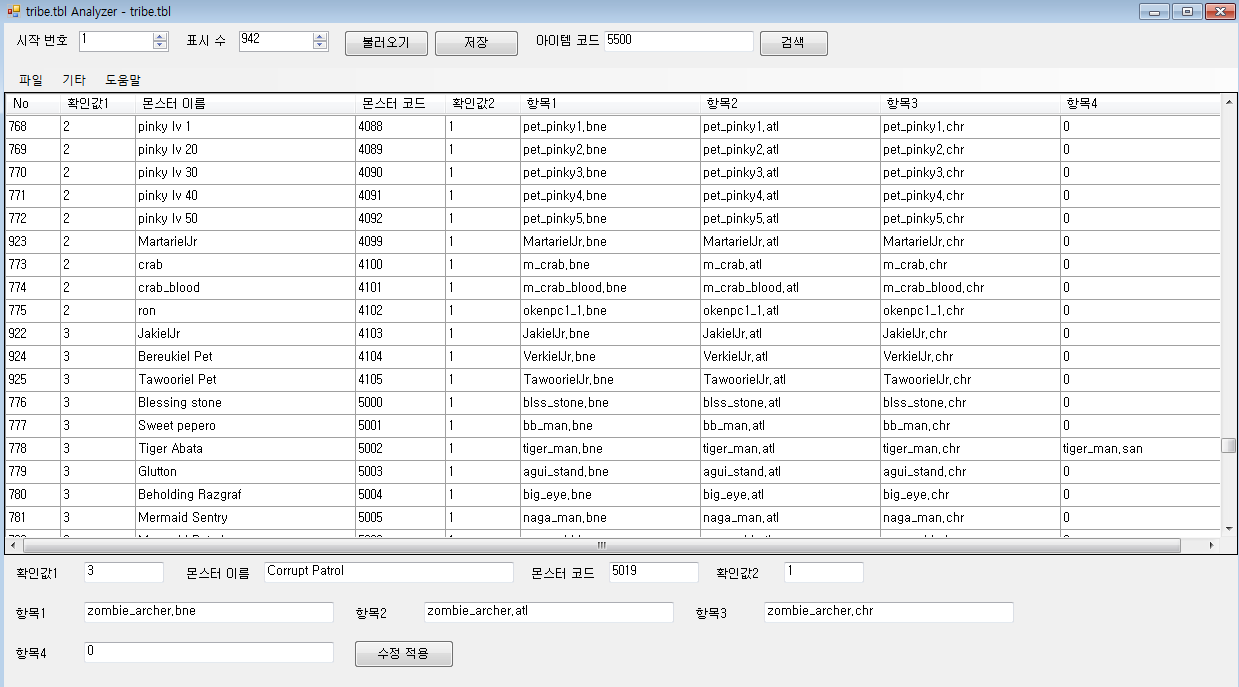Open the 기타 menu
The image size is (1239, 687).
(x=74, y=79)
